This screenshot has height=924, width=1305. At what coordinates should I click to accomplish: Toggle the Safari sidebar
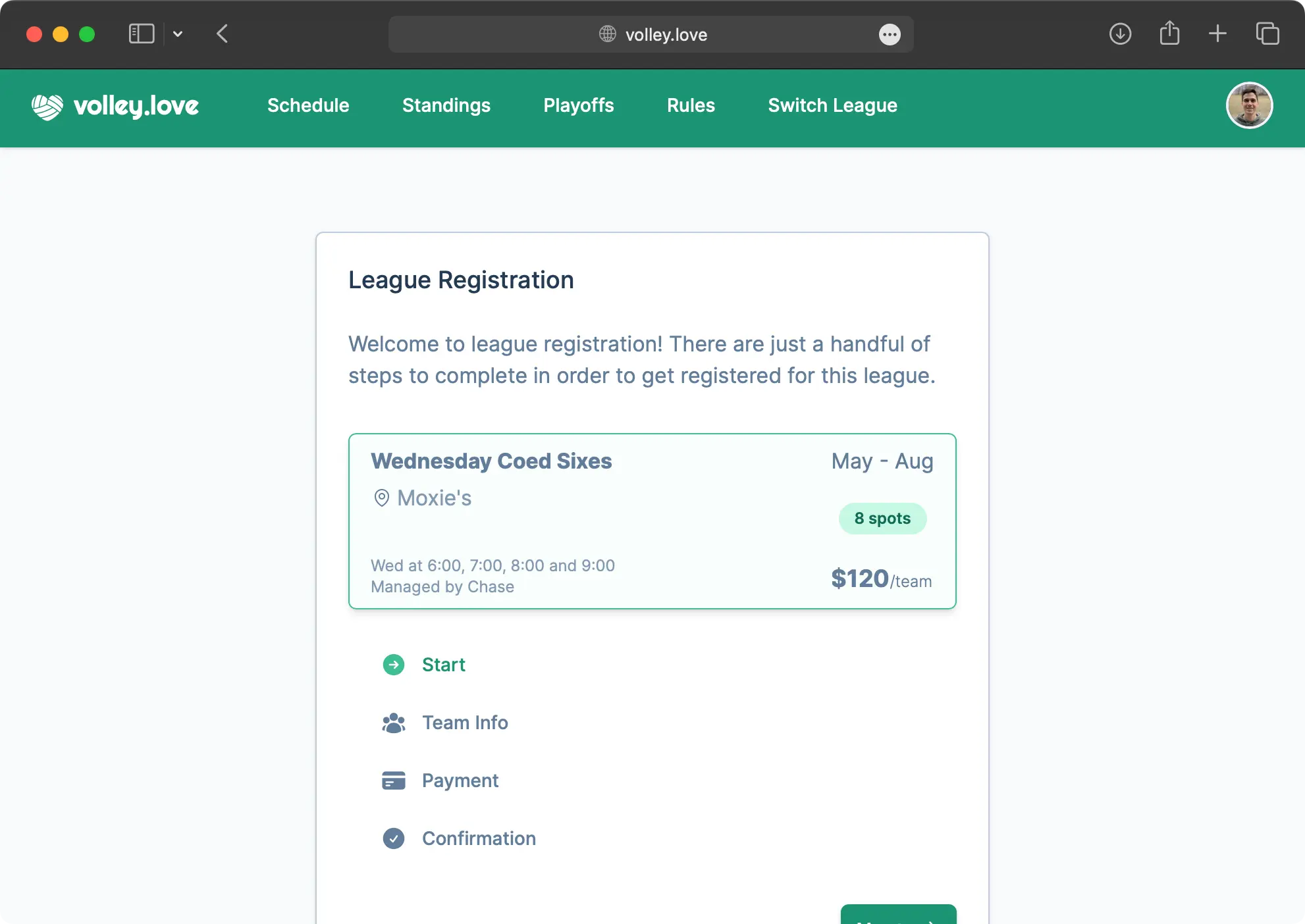click(x=142, y=34)
